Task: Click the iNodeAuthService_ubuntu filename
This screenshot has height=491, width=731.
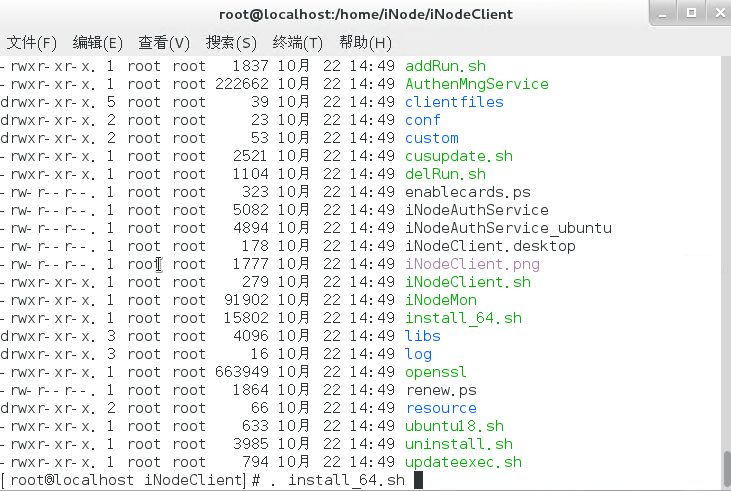Action: pos(508,228)
